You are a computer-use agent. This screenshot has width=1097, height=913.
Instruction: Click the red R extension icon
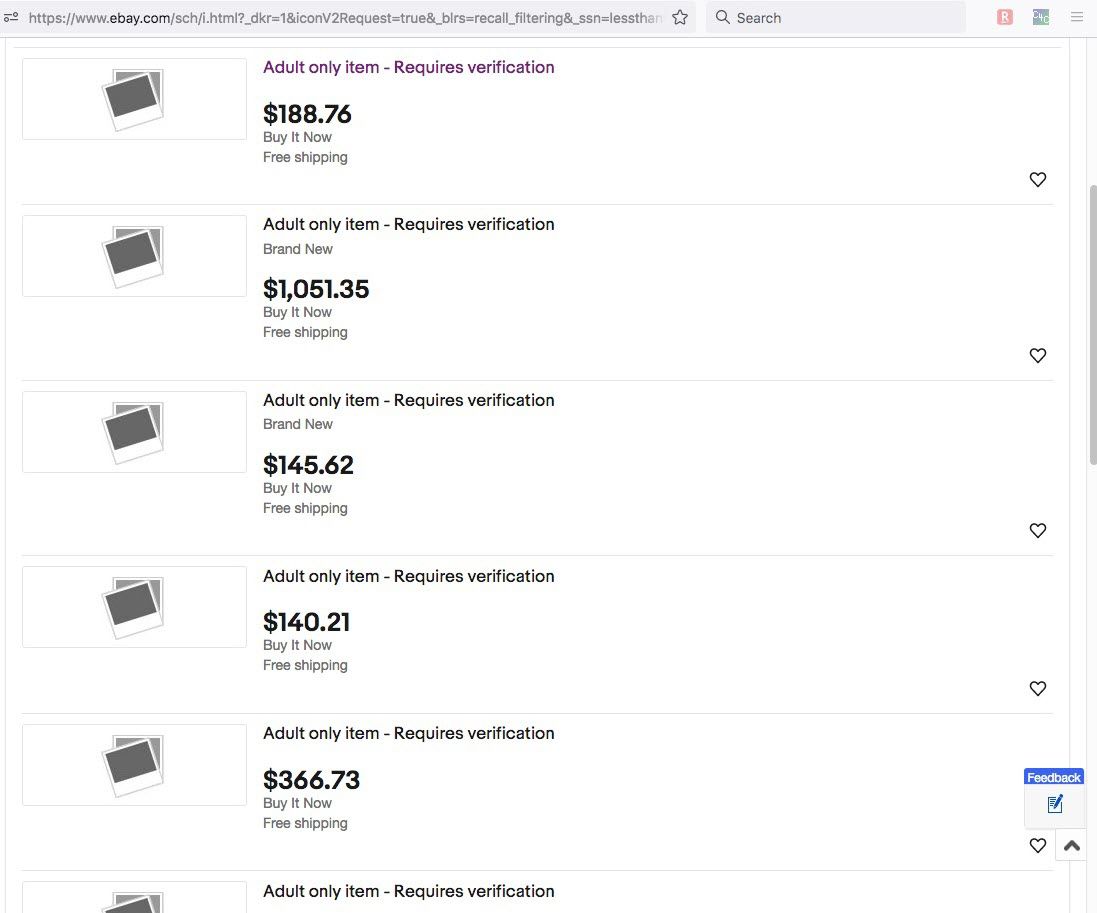point(1005,17)
